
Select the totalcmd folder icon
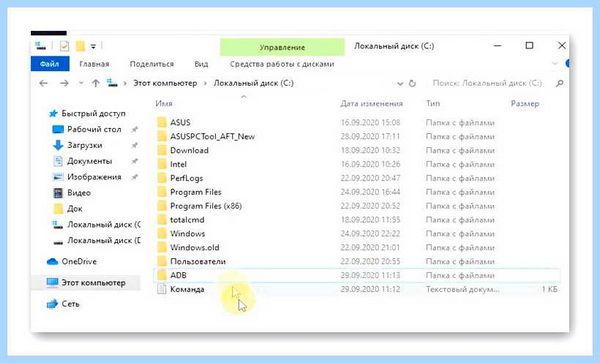click(x=162, y=220)
